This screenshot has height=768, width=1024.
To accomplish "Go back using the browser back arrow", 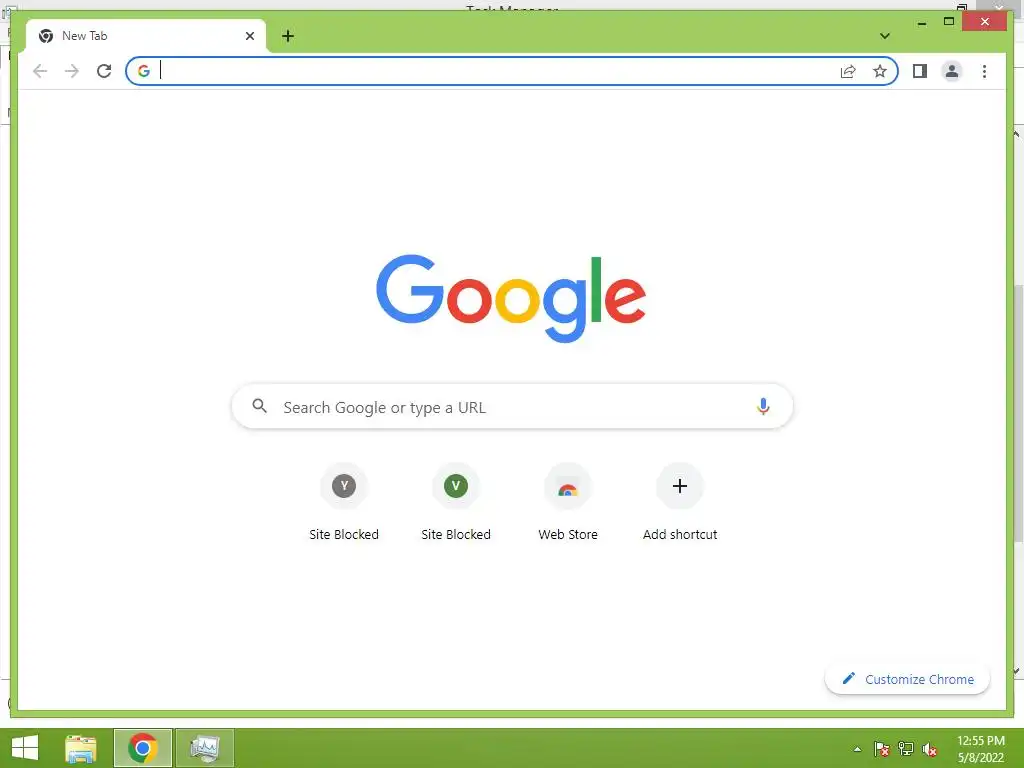I will [40, 71].
